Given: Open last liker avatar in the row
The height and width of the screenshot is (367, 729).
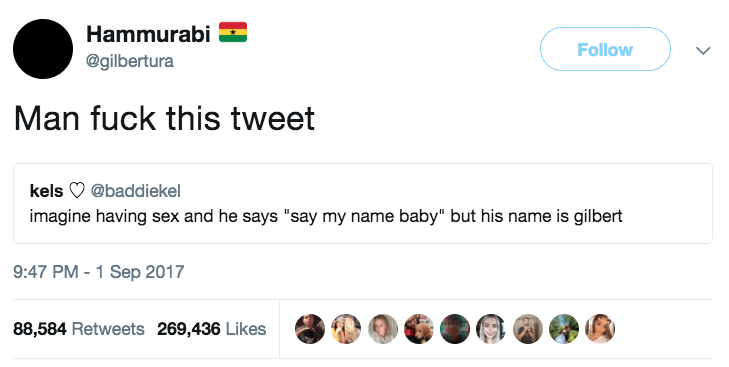Looking at the screenshot, I should 600,329.
